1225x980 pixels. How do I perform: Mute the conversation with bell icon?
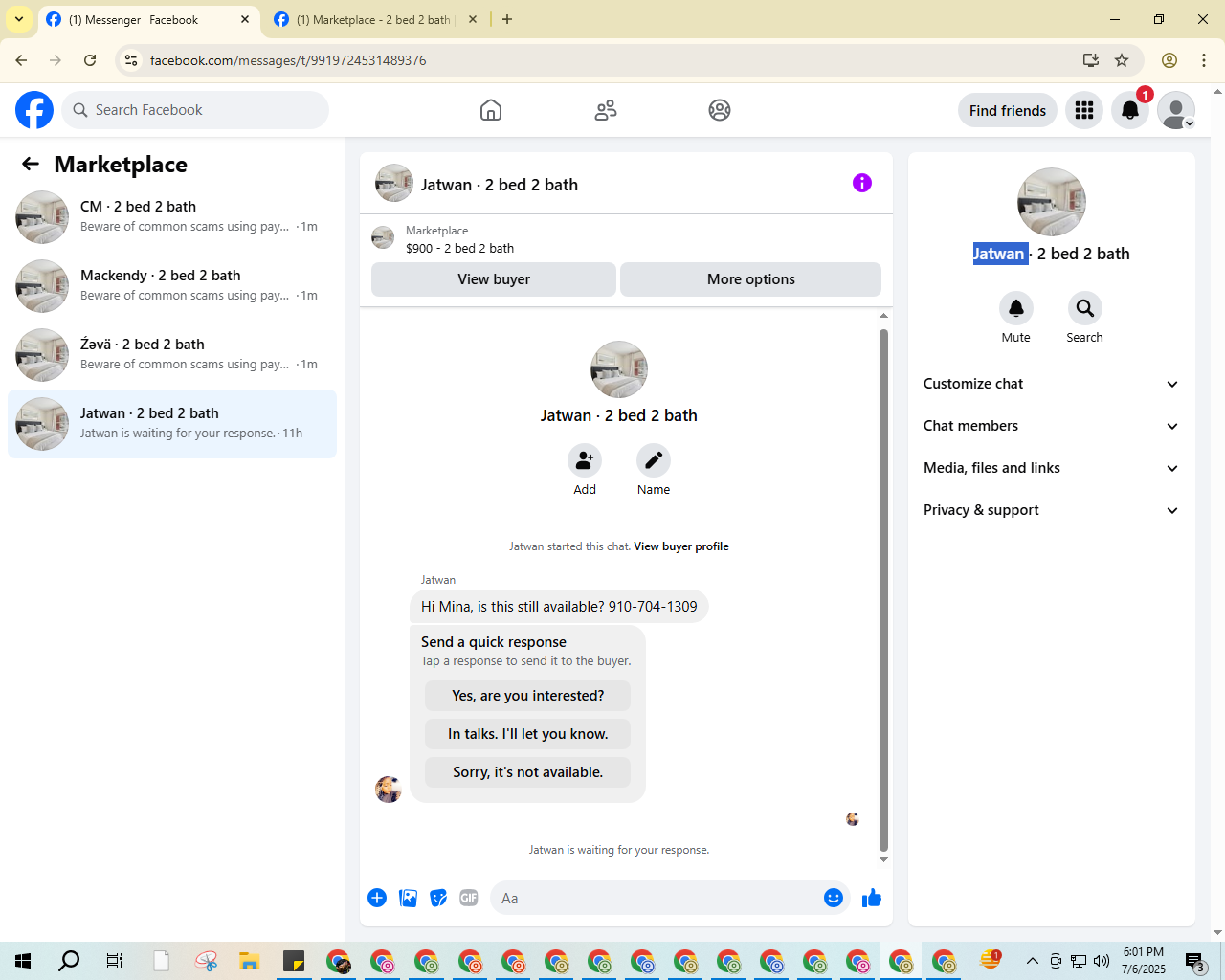1016,308
